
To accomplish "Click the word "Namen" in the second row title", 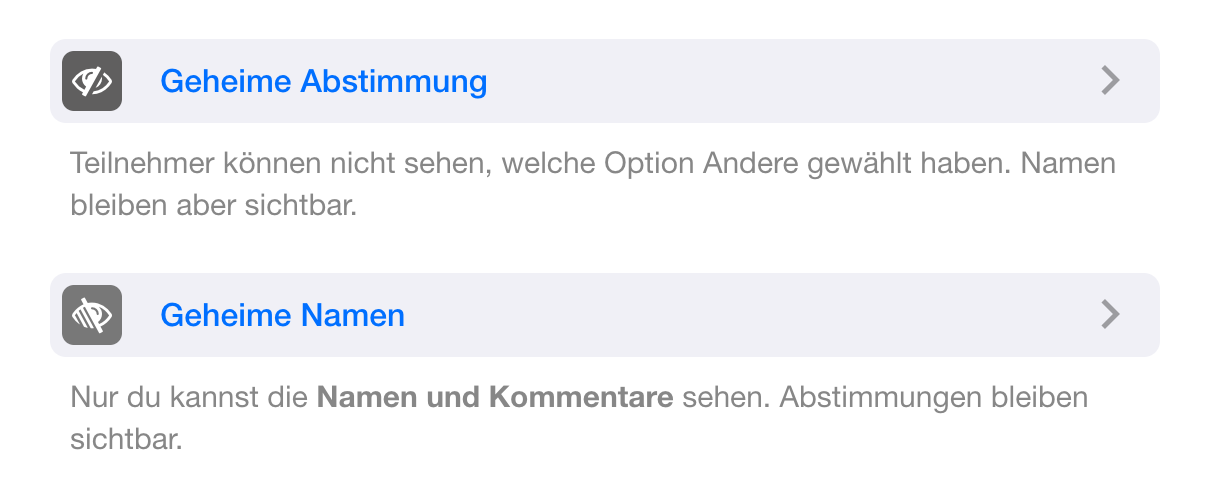I will [353, 315].
